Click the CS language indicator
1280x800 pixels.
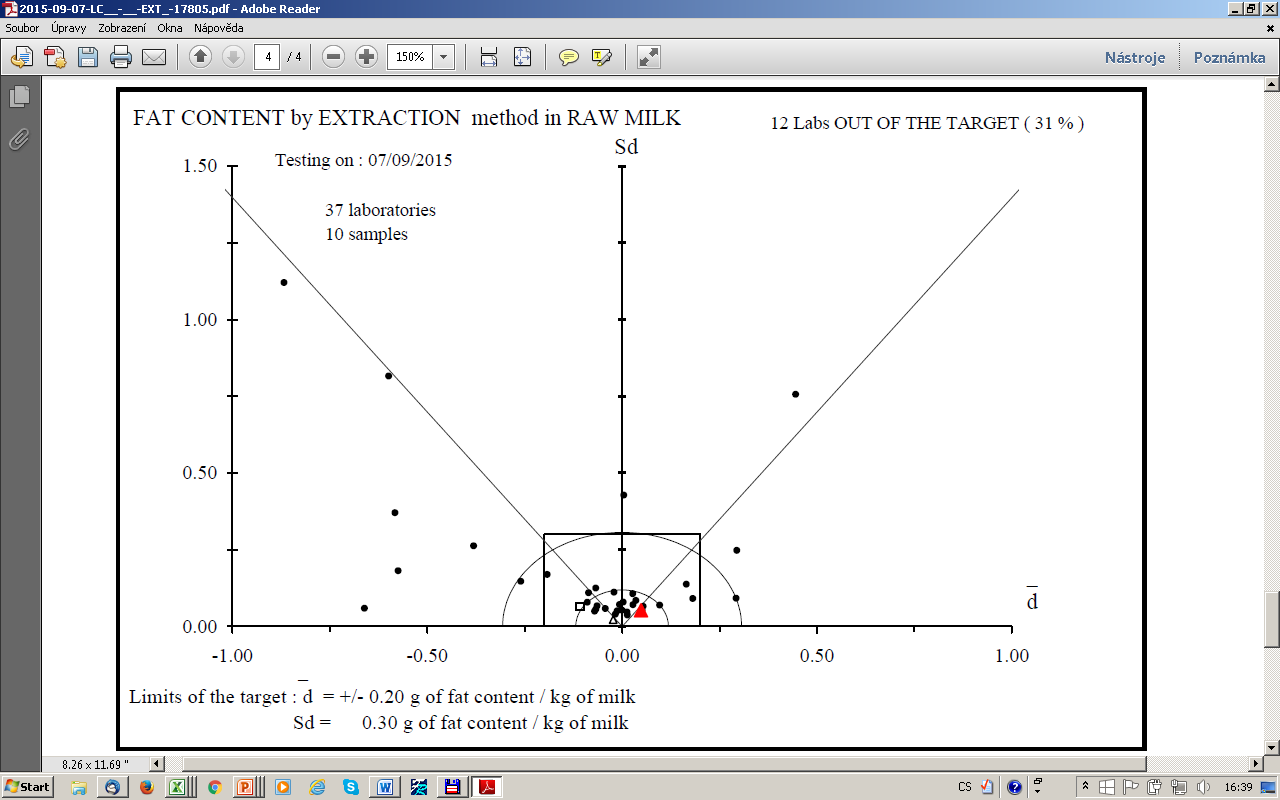point(964,787)
